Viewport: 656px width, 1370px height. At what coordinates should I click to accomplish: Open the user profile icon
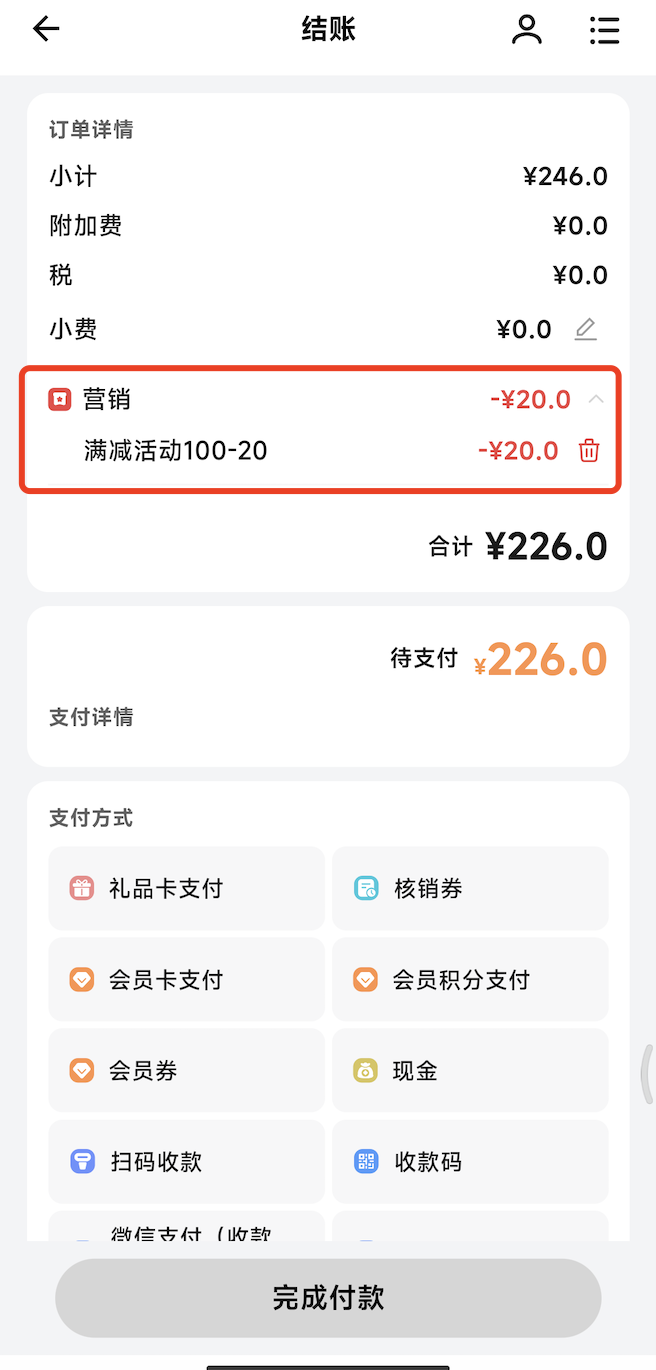coord(526,30)
